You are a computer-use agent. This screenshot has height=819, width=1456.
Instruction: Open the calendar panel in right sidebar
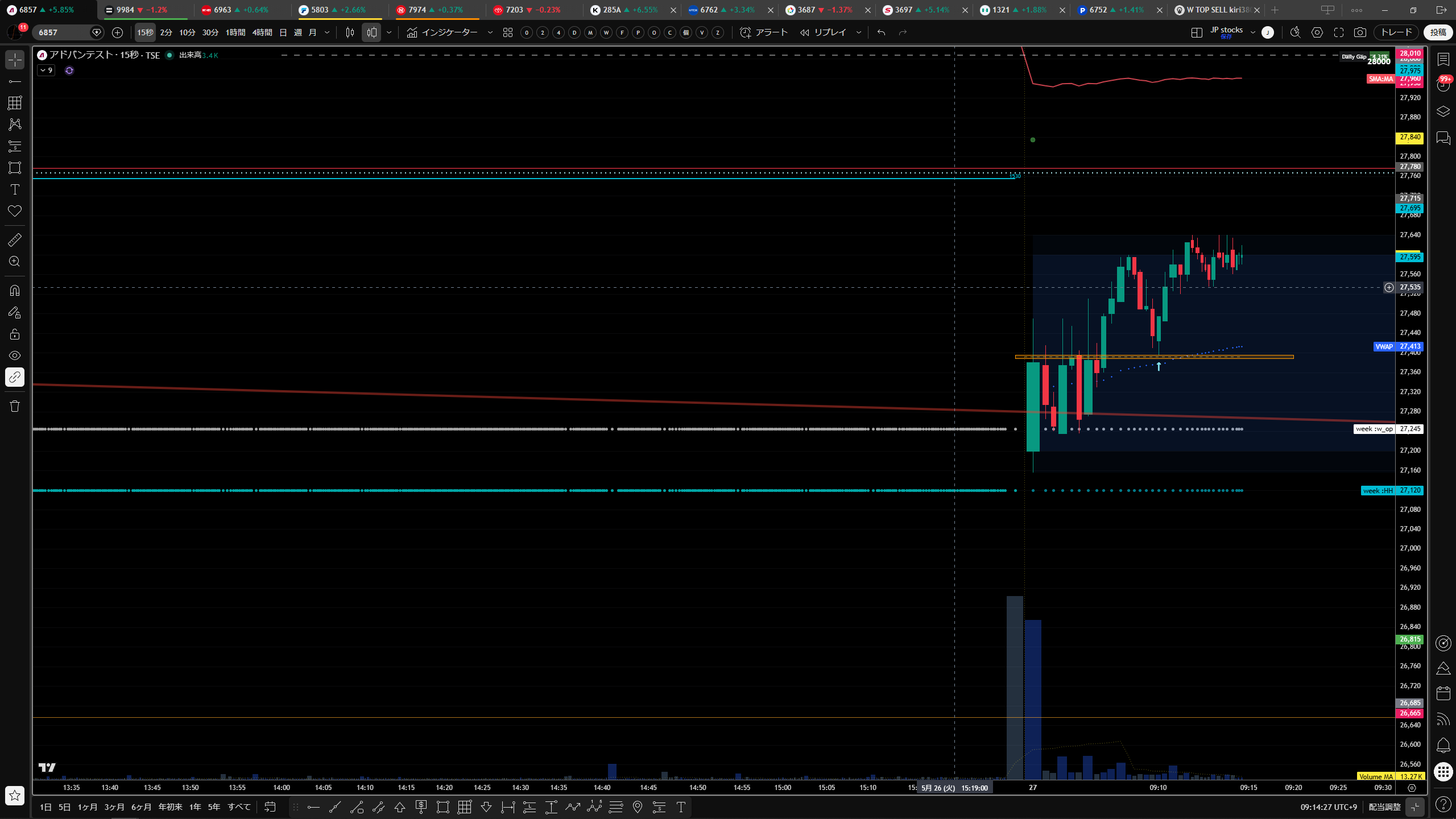1443,693
